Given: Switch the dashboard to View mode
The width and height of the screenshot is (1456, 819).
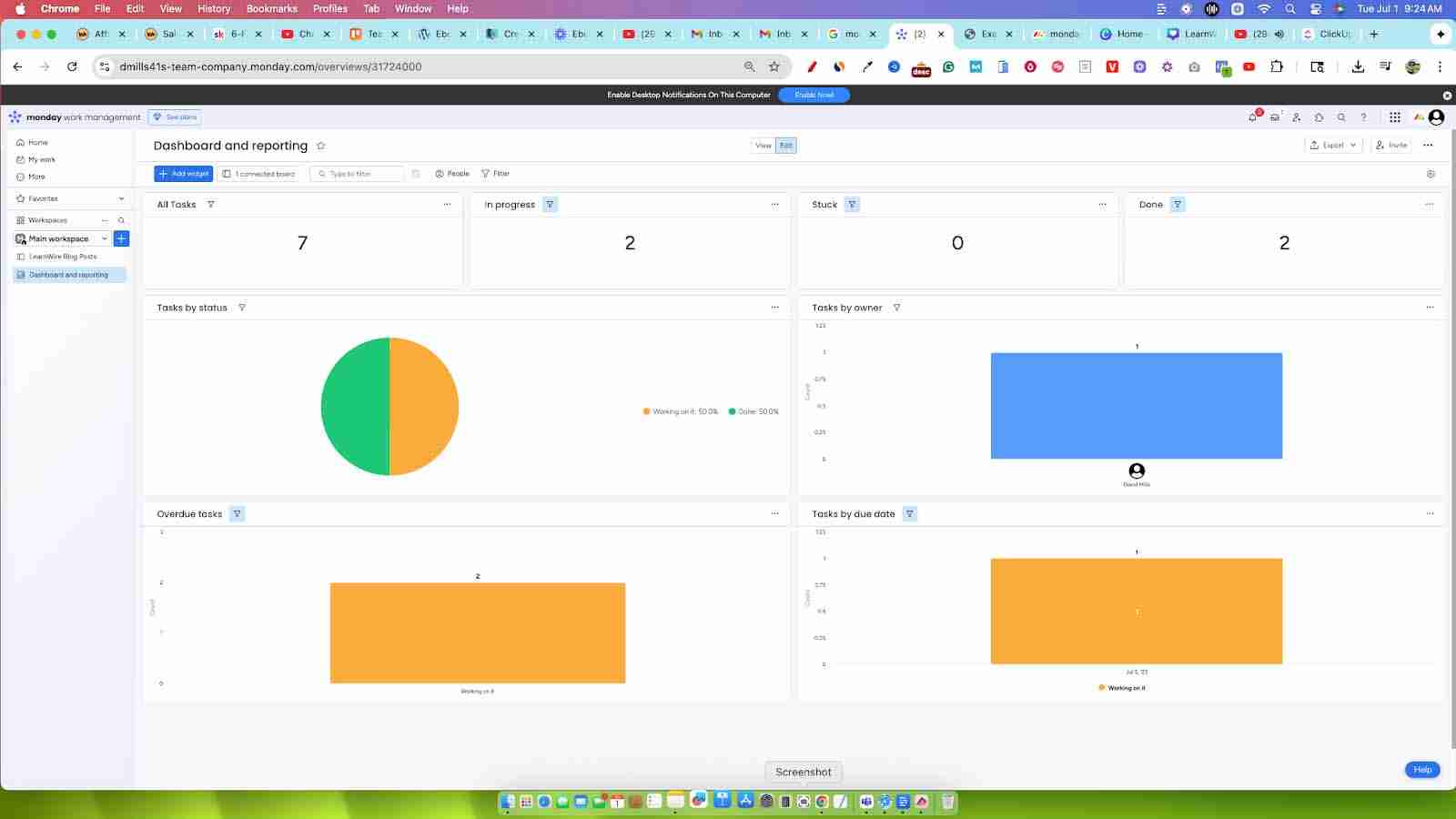Looking at the screenshot, I should click(763, 145).
